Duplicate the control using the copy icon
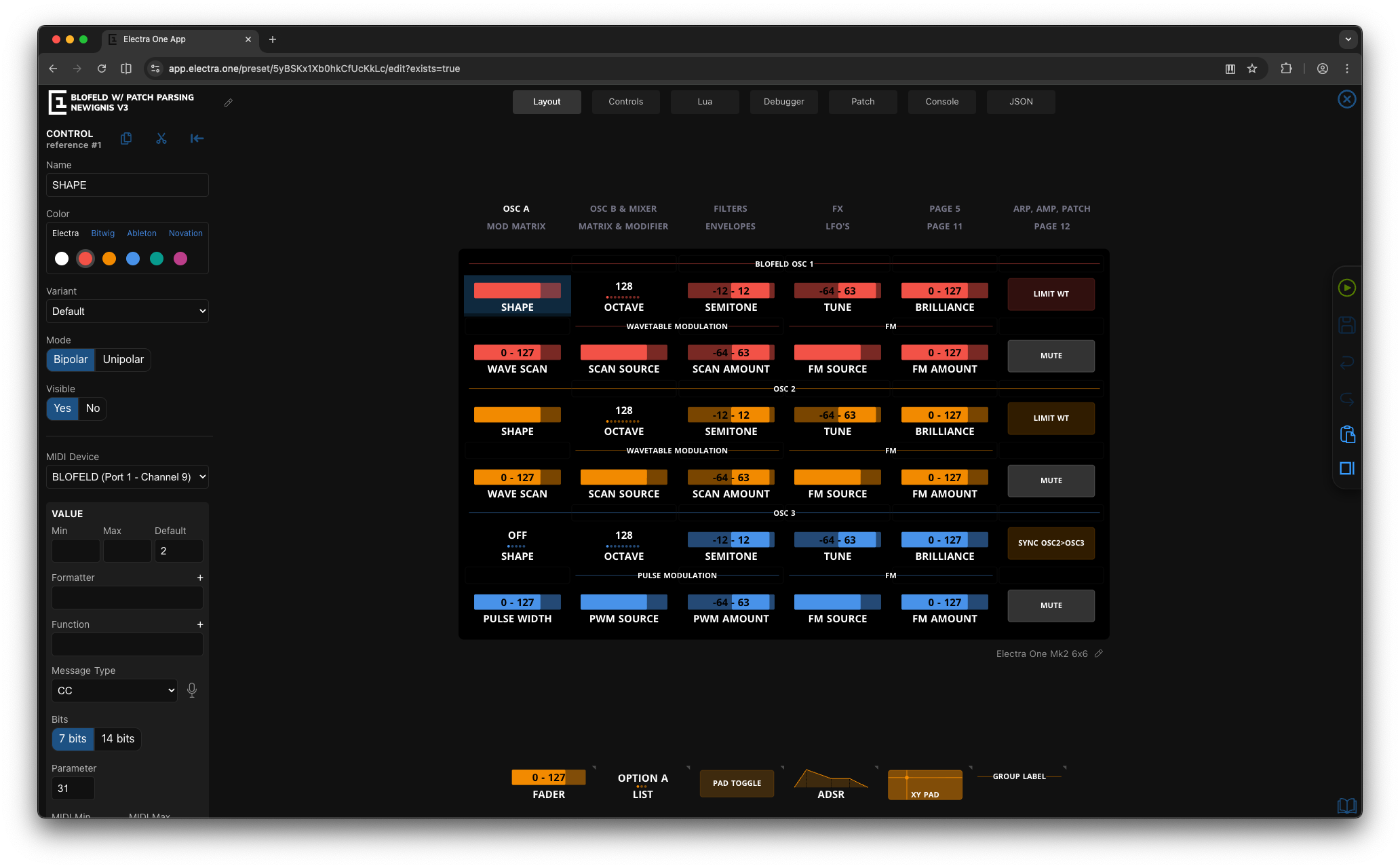Image resolution: width=1400 pixels, height=868 pixels. pos(126,138)
